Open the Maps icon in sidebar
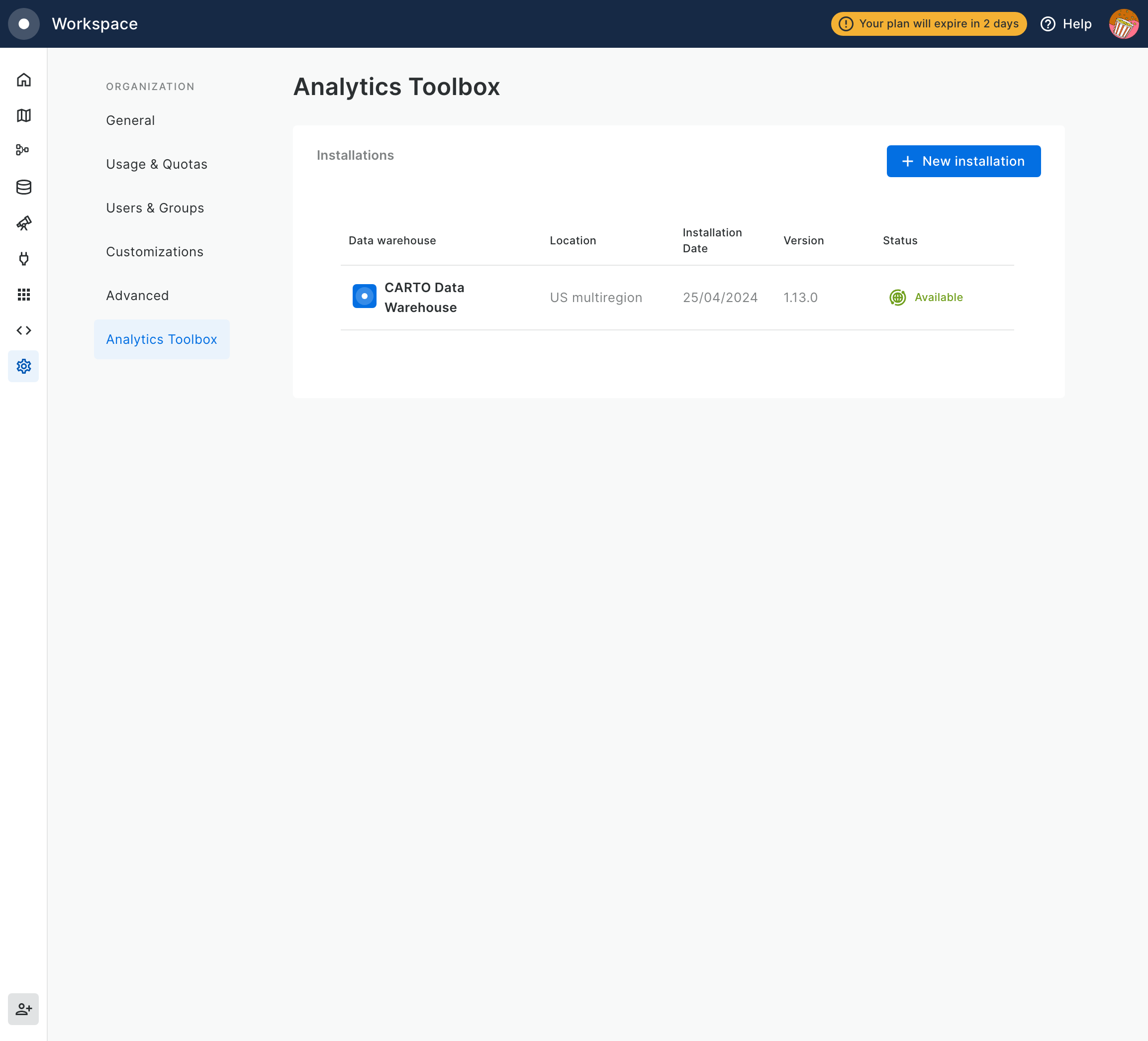 [23, 115]
